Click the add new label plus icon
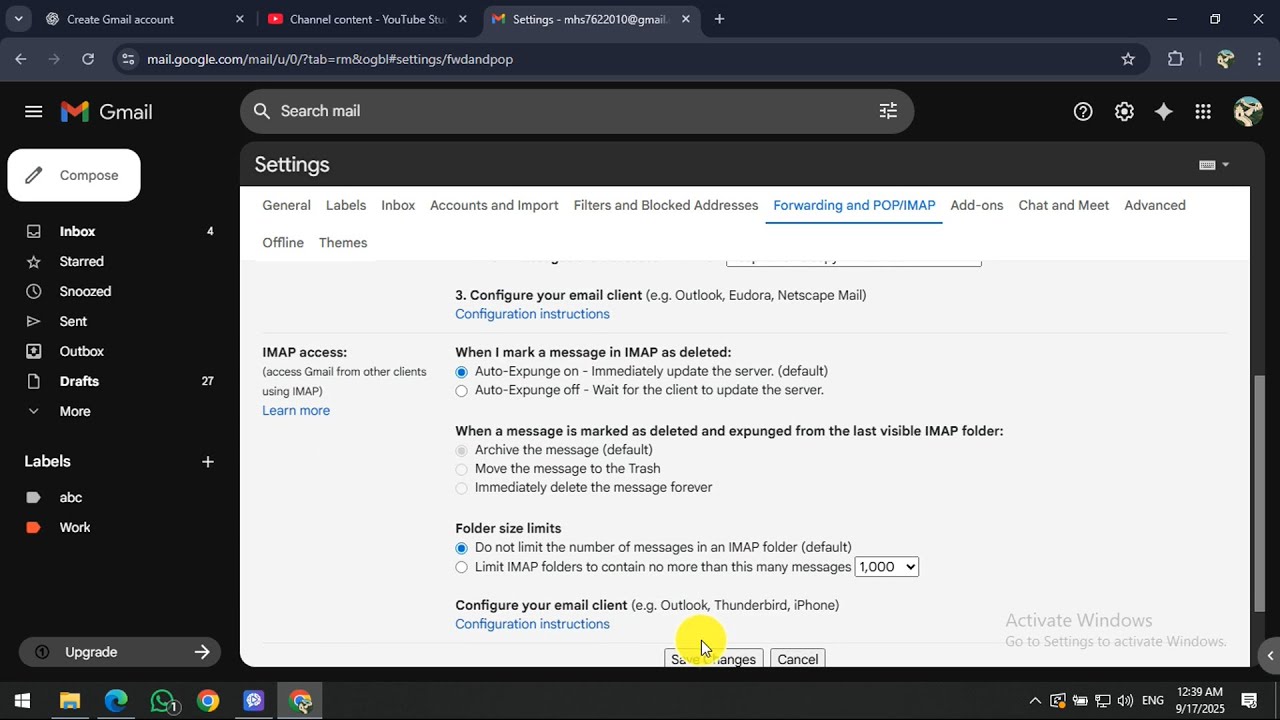1280x720 pixels. pos(208,462)
